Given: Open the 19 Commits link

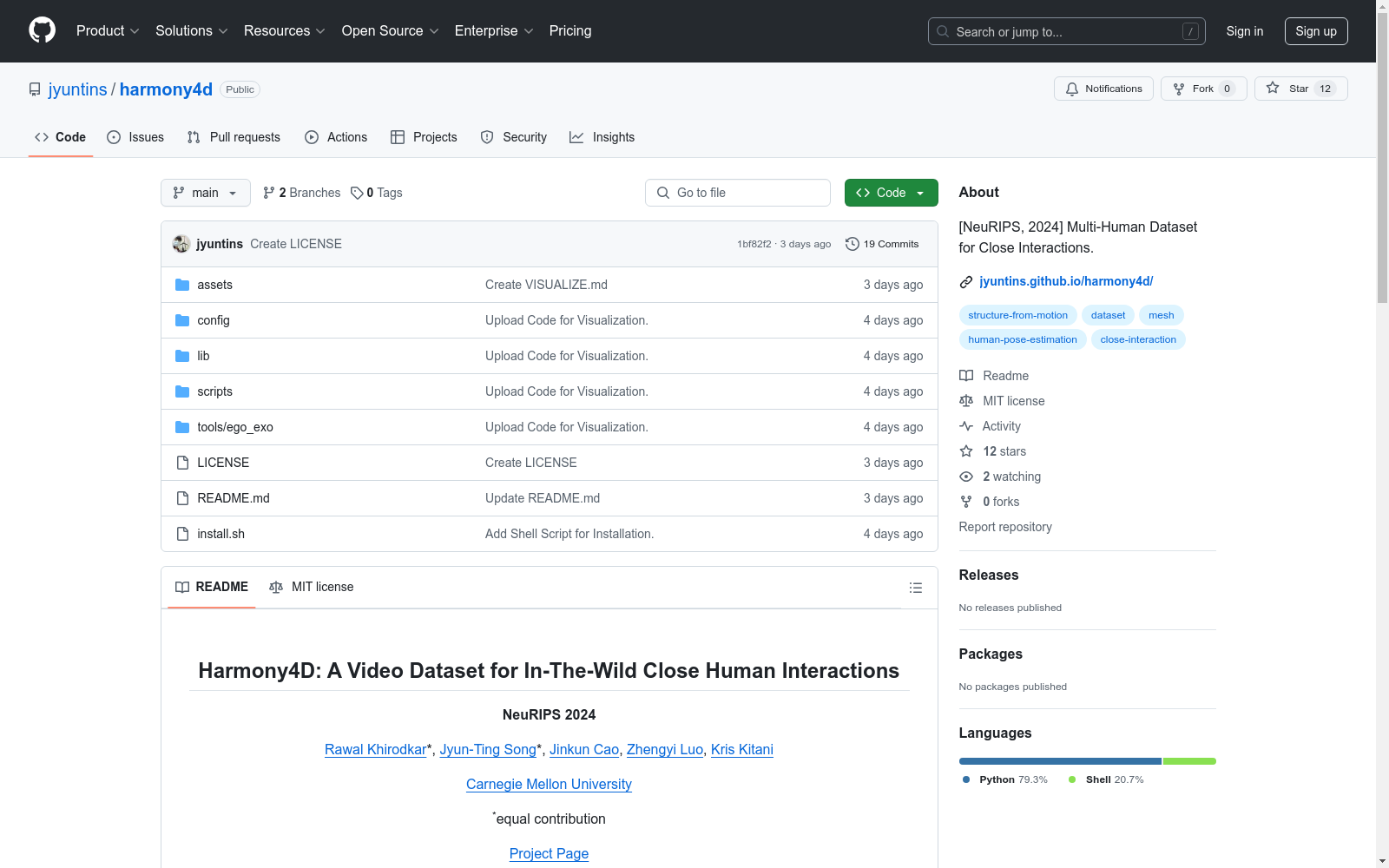Looking at the screenshot, I should [882, 244].
